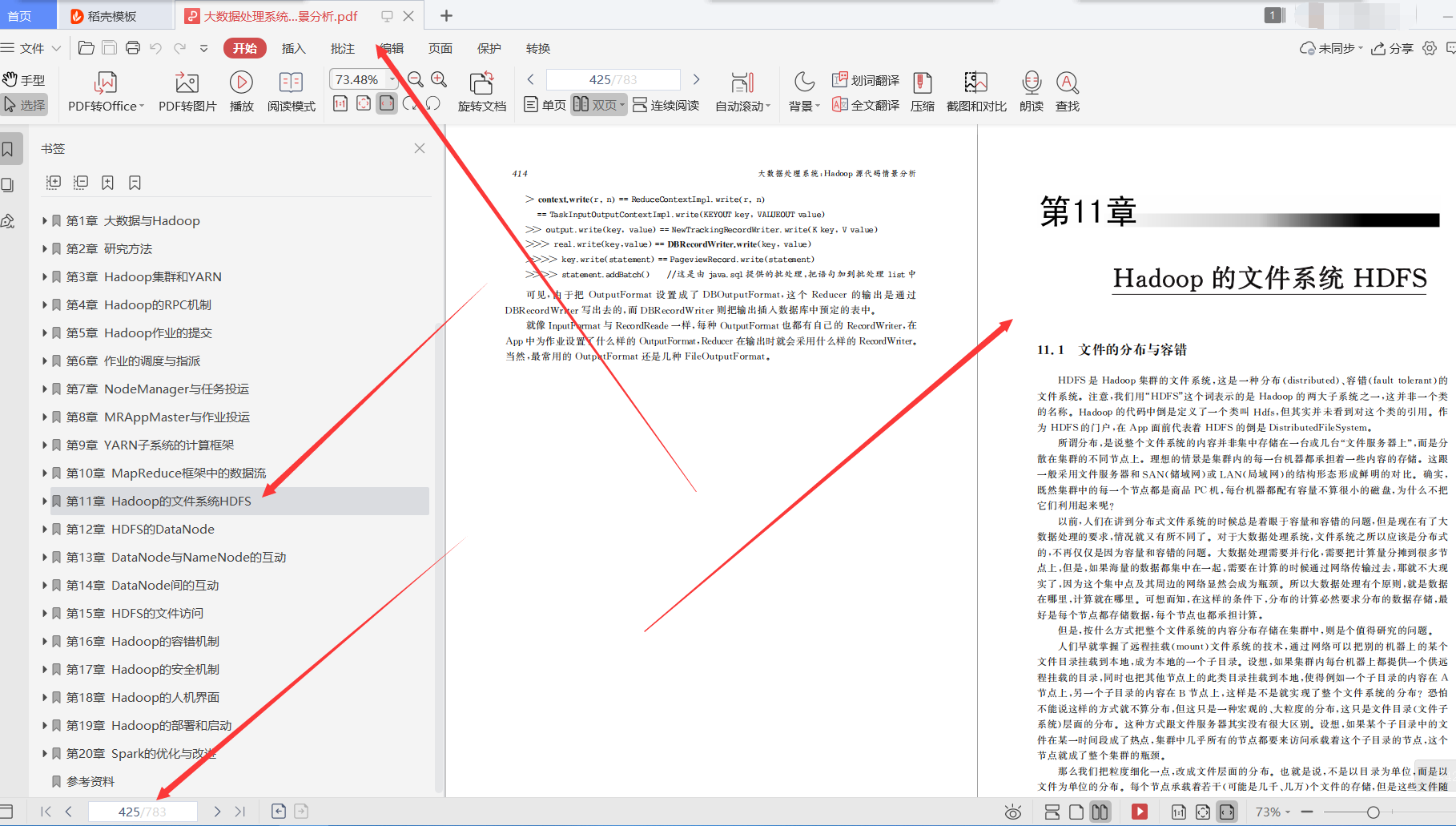Toggle continuous scroll icon in status bar
The width and height of the screenshot is (1456, 826).
(x=1052, y=812)
